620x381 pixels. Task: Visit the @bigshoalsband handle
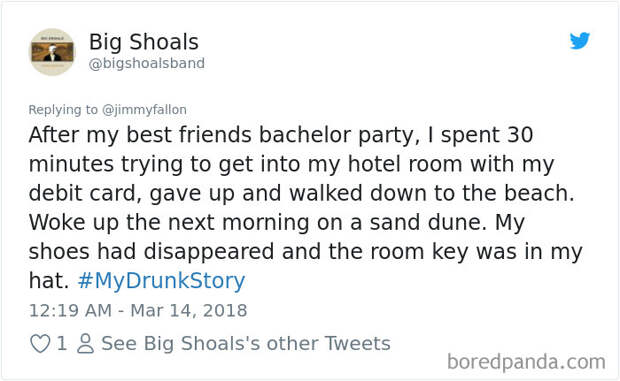point(147,63)
